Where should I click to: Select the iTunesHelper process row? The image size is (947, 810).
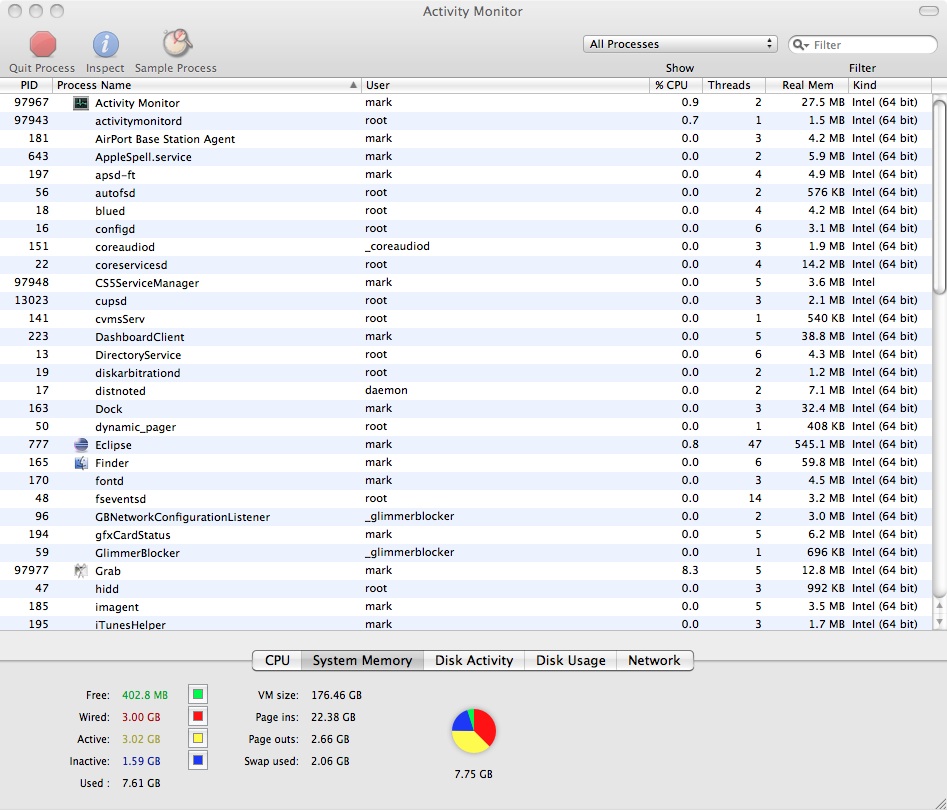465,623
